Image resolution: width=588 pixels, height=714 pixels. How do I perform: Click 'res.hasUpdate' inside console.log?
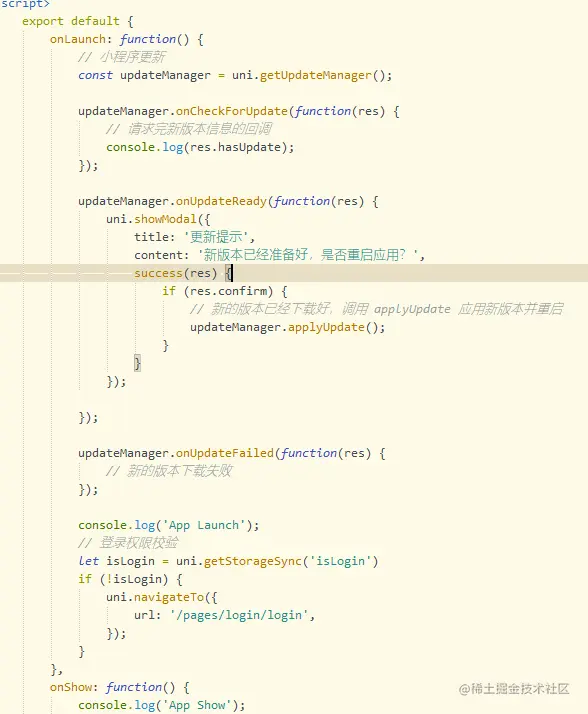point(235,147)
